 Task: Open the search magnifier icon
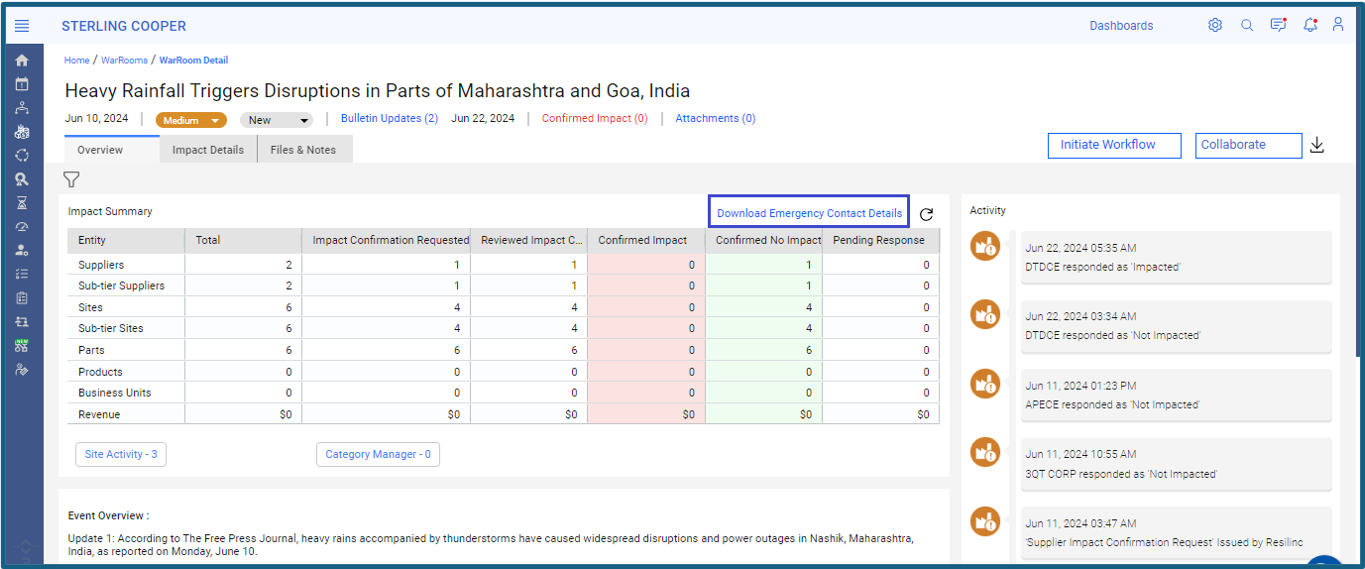pos(1247,26)
